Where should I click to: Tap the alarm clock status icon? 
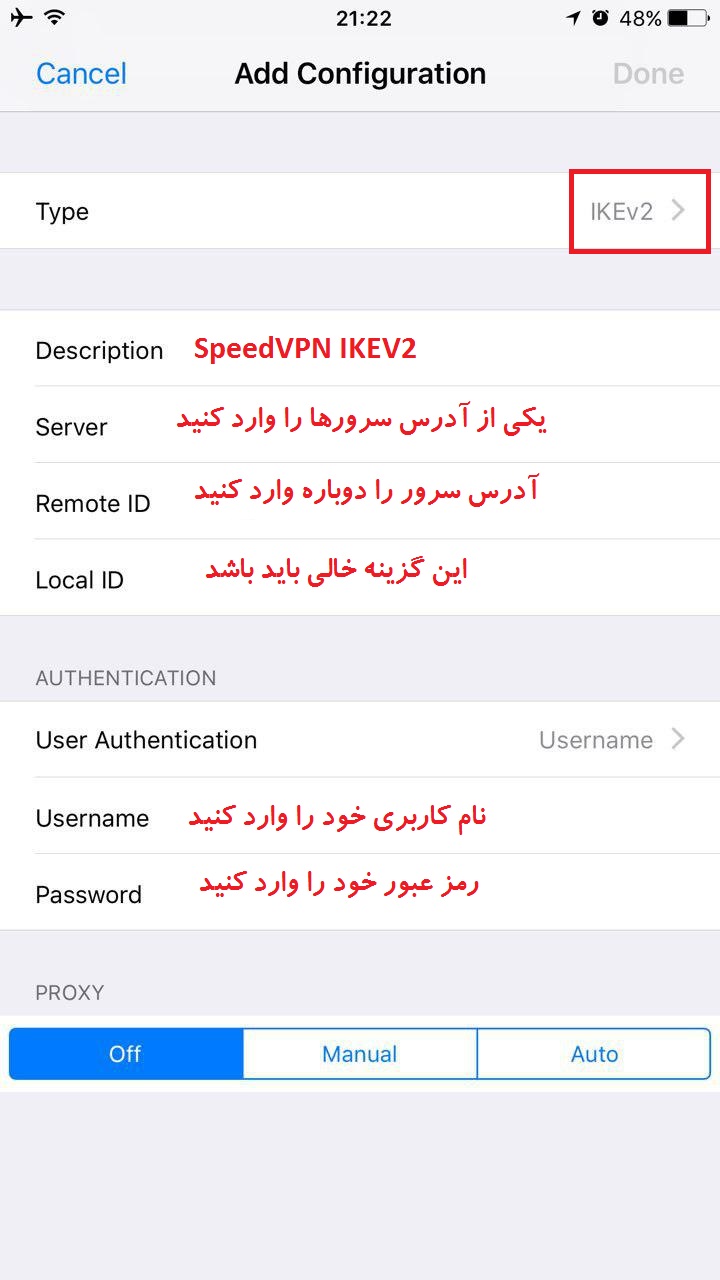[600, 18]
